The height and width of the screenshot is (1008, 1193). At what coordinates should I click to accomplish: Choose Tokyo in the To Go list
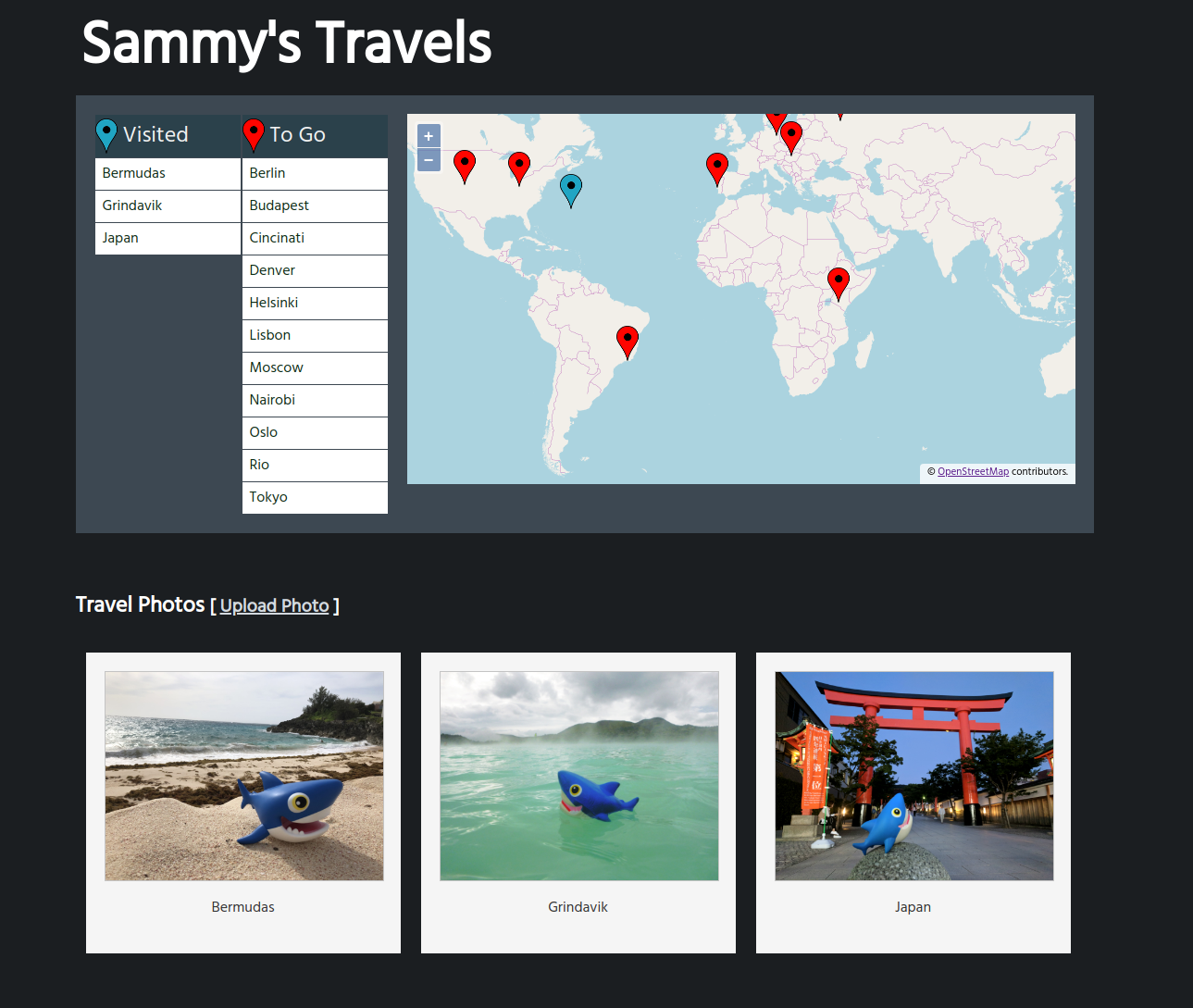pyautogui.click(x=315, y=498)
